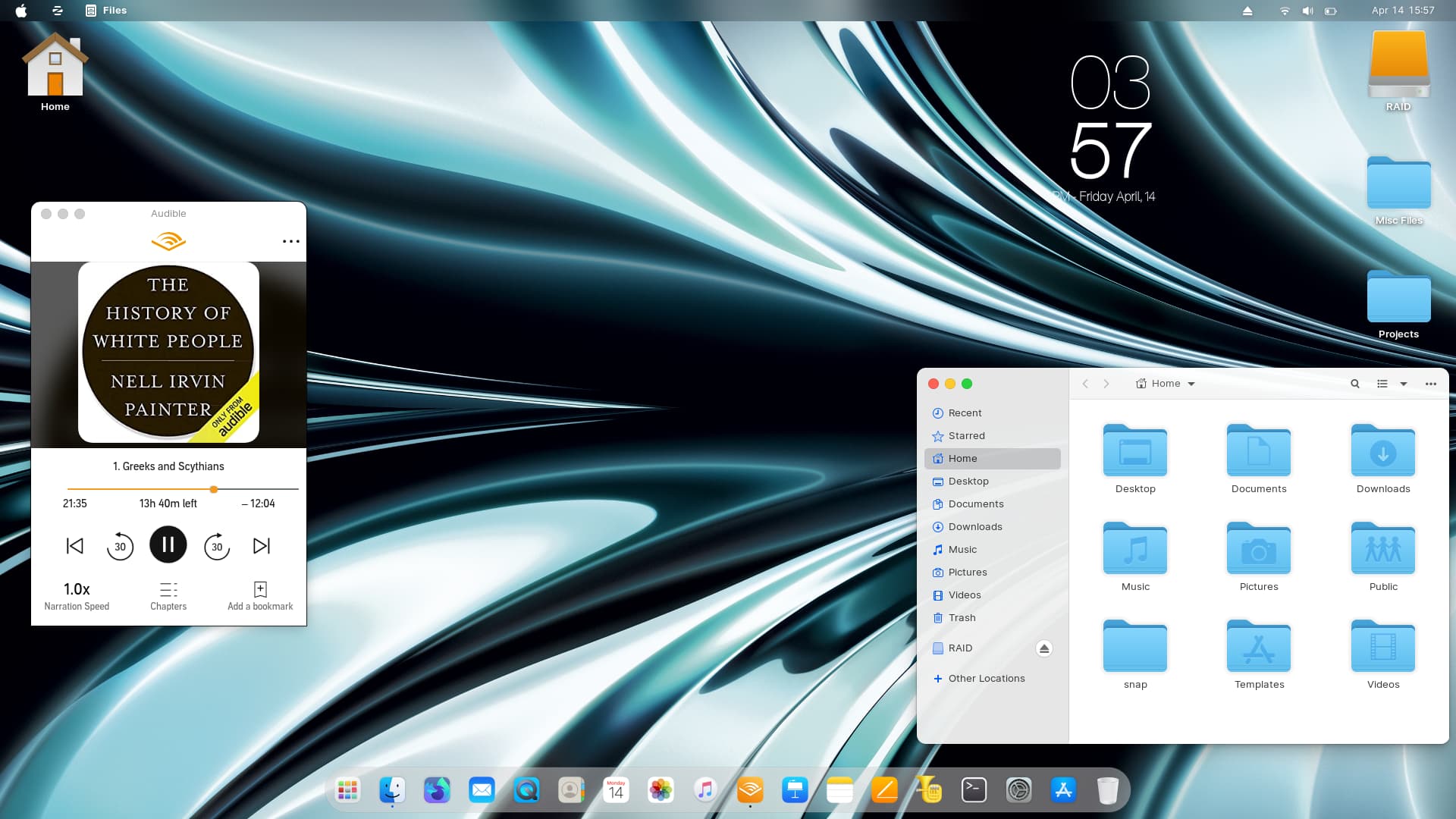Select Music in Files sidebar

click(x=992, y=550)
